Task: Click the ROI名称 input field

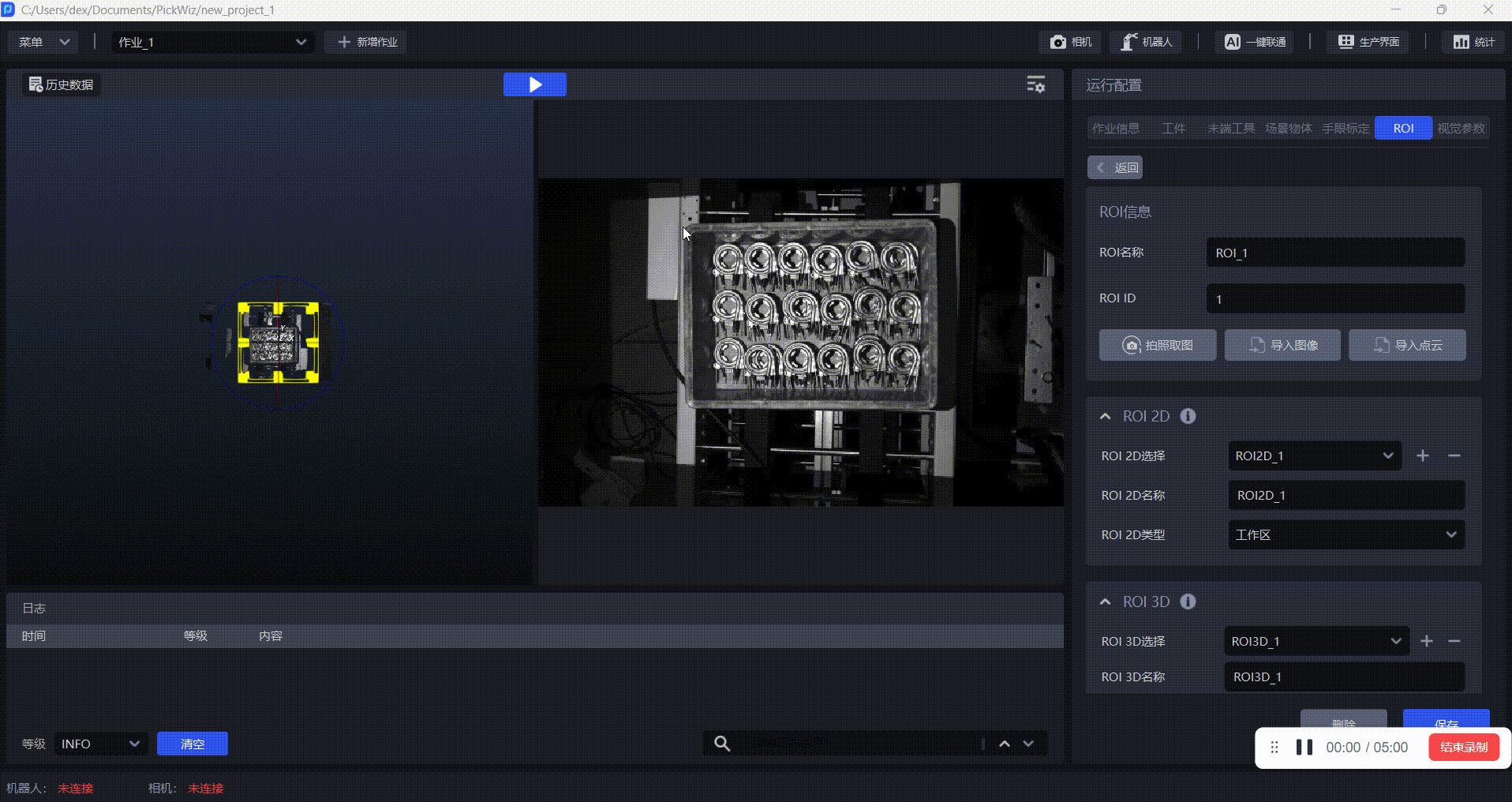Action: [1334, 253]
